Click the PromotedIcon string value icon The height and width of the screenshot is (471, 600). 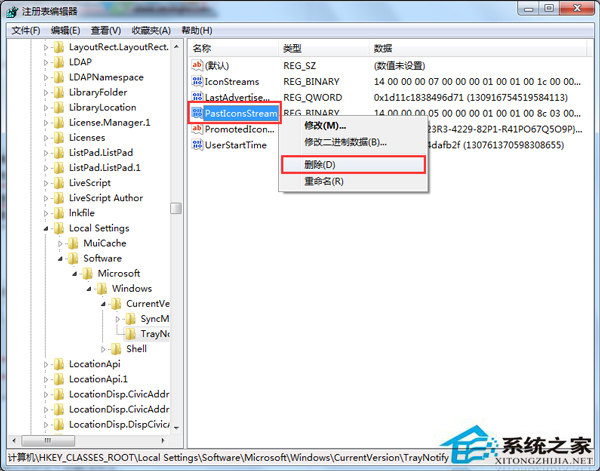(x=197, y=129)
